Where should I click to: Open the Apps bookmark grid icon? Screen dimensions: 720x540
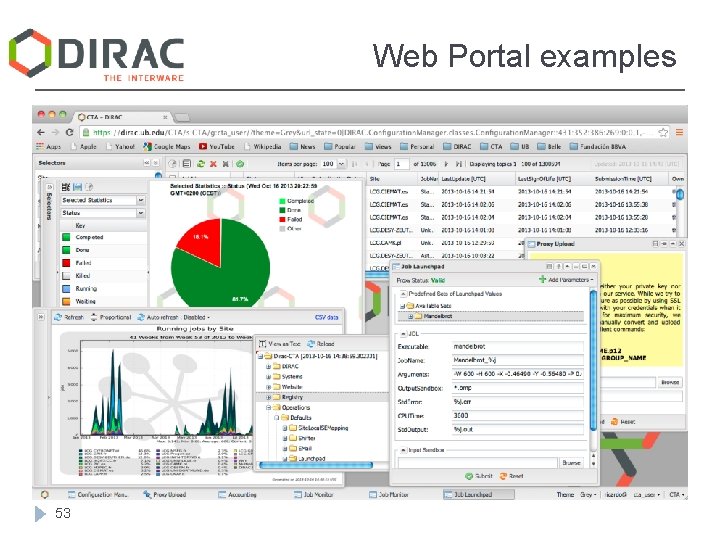tap(40, 146)
